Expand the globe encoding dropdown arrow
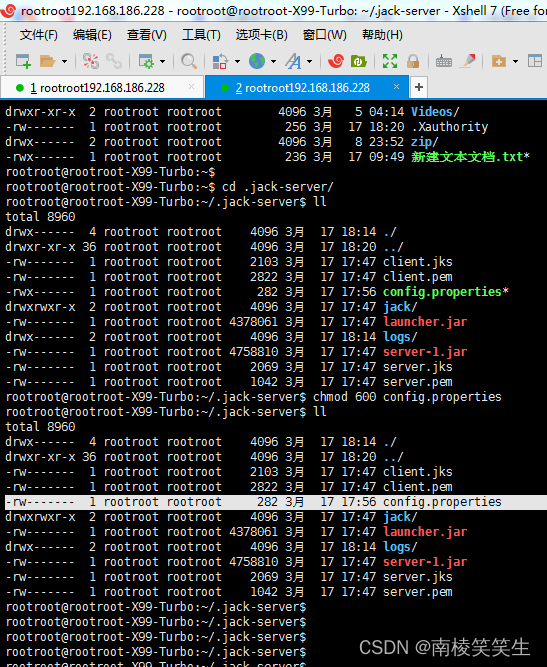Viewport: 547px width, 667px height. click(x=273, y=62)
